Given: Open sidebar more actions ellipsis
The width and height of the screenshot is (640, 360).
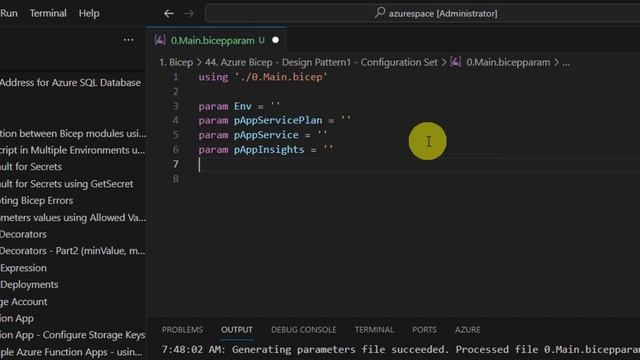Looking at the screenshot, I should pos(129,40).
